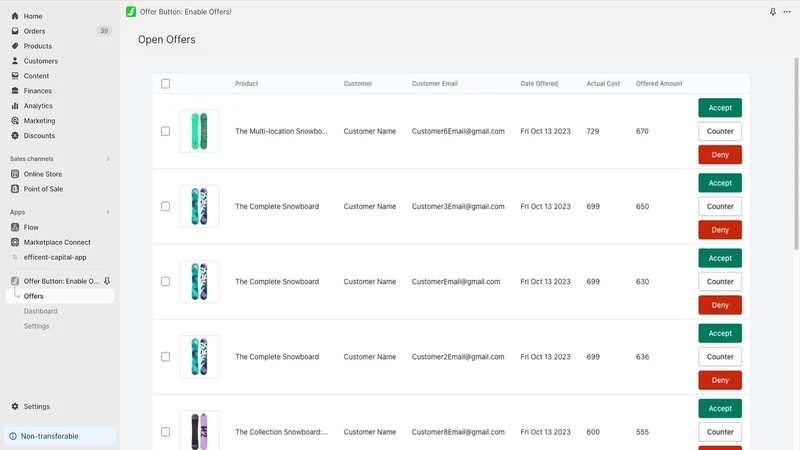Open the Collection Snowboard product thumbnail

pyautogui.click(x=199, y=431)
